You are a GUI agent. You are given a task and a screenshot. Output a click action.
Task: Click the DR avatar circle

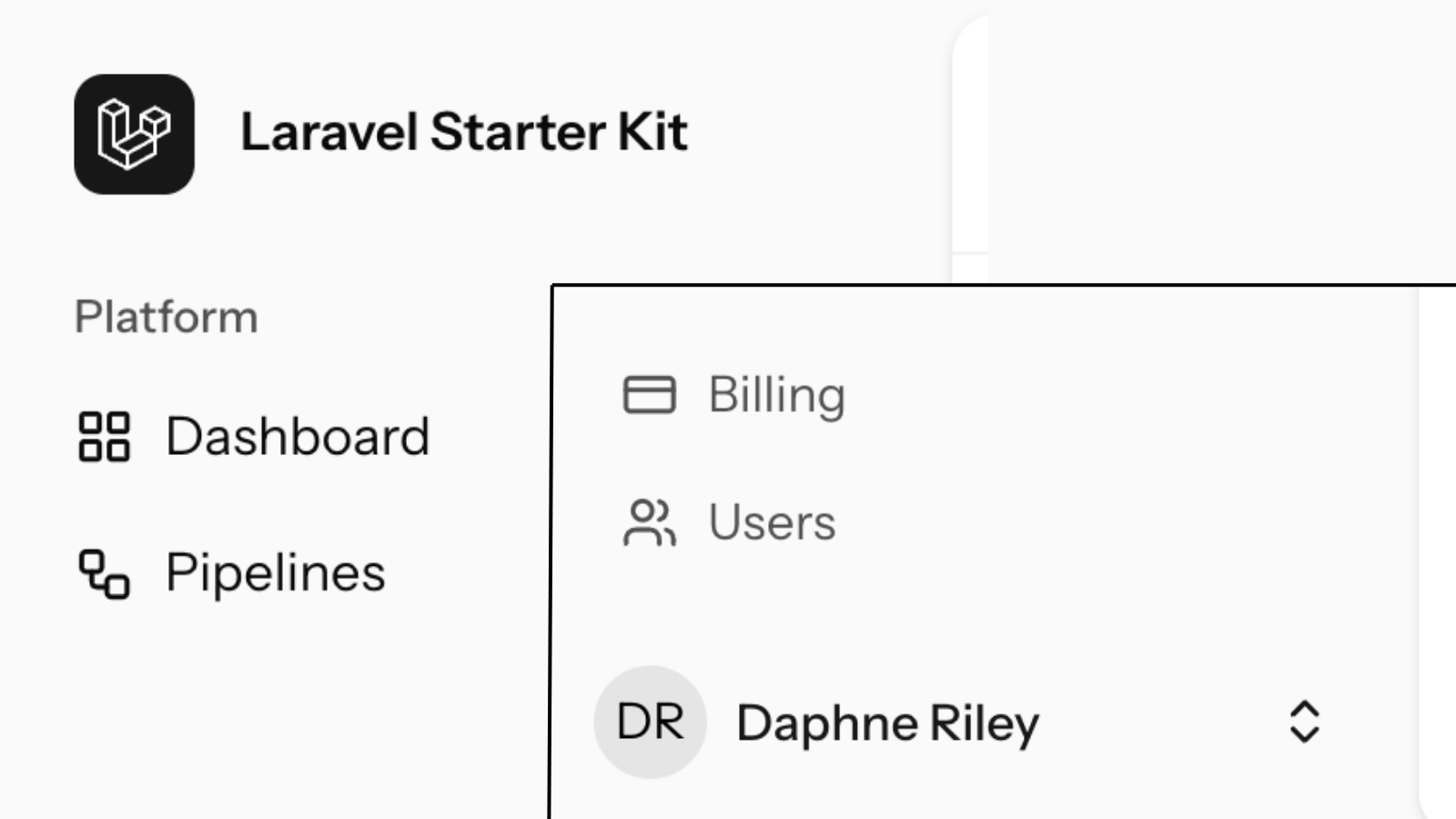pos(650,722)
